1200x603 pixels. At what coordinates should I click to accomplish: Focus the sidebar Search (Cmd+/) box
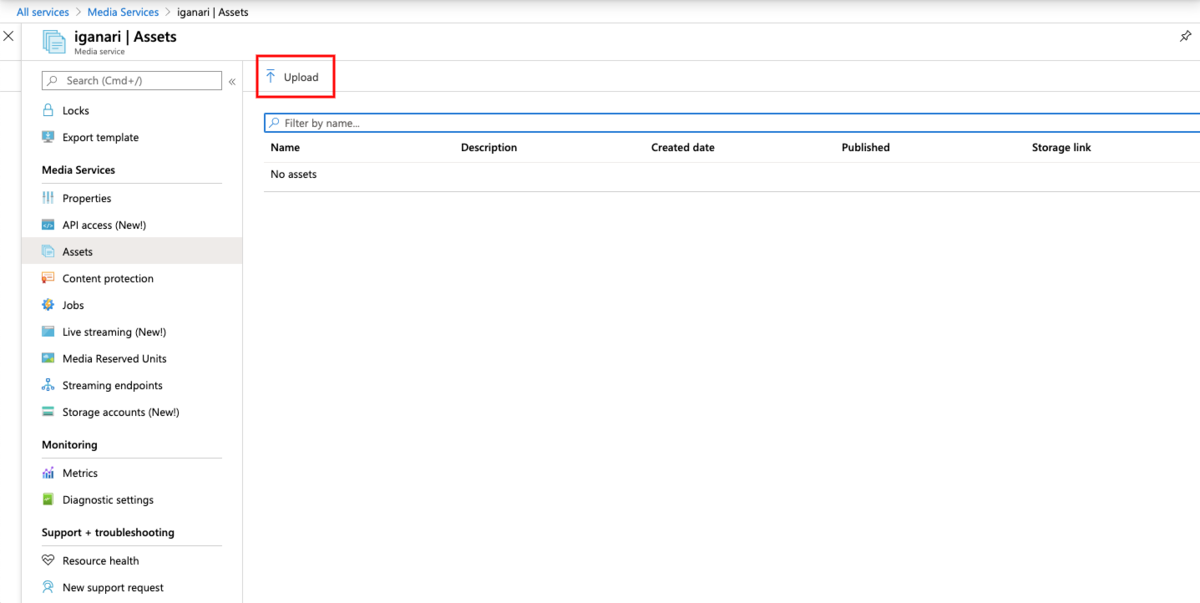click(132, 81)
